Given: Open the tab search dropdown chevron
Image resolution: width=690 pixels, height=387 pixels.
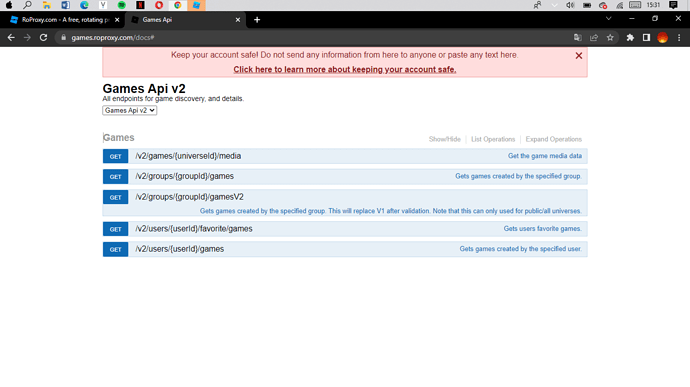Looking at the screenshot, I should [x=609, y=18].
